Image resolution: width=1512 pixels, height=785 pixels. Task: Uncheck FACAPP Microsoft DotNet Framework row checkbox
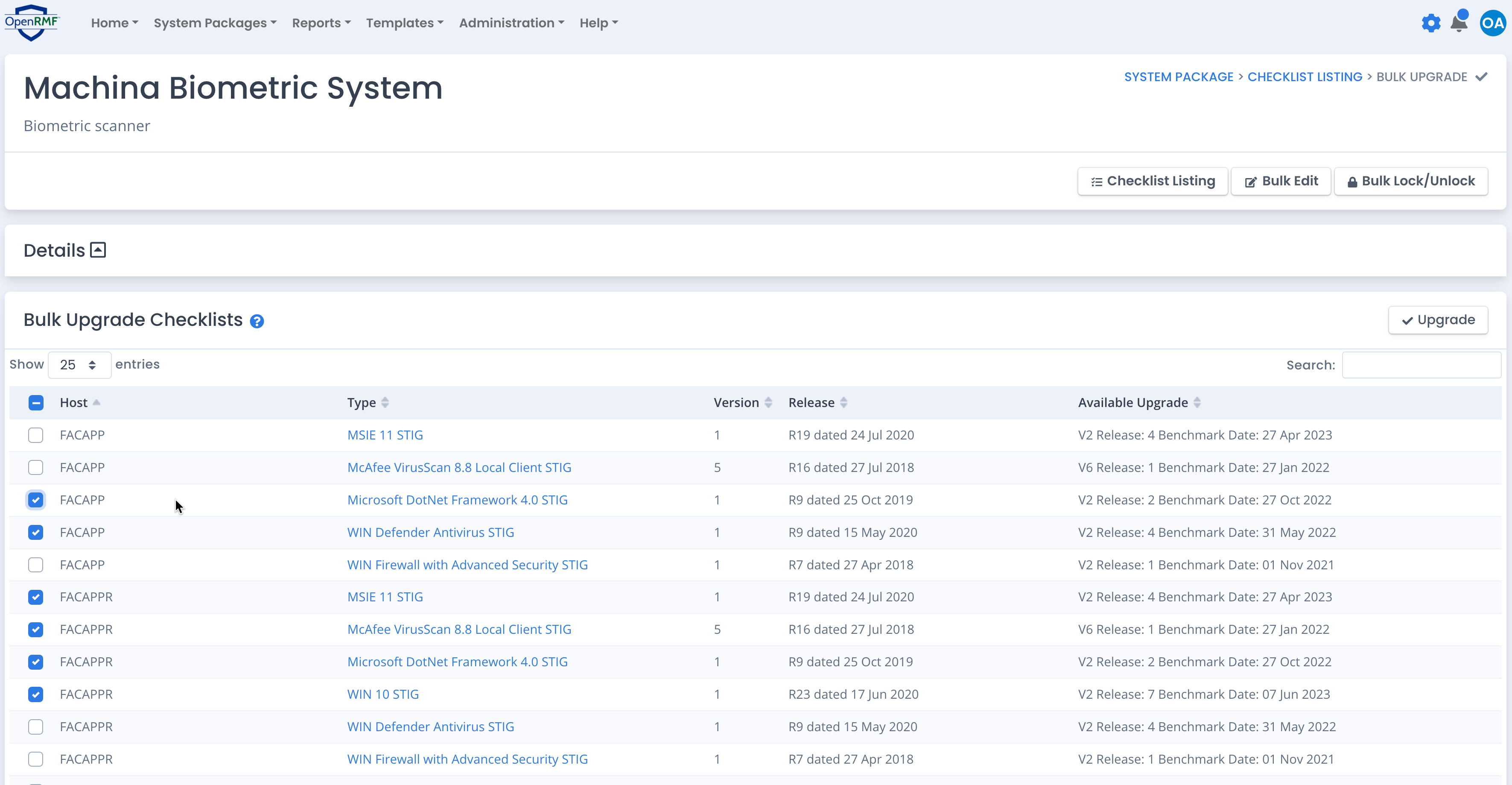(x=36, y=500)
